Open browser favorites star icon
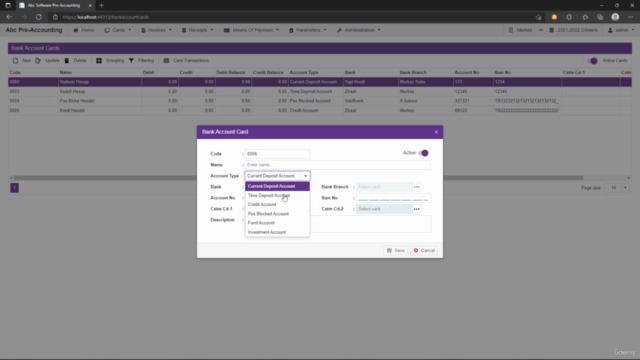This screenshot has height=360, width=640. click(585, 17)
